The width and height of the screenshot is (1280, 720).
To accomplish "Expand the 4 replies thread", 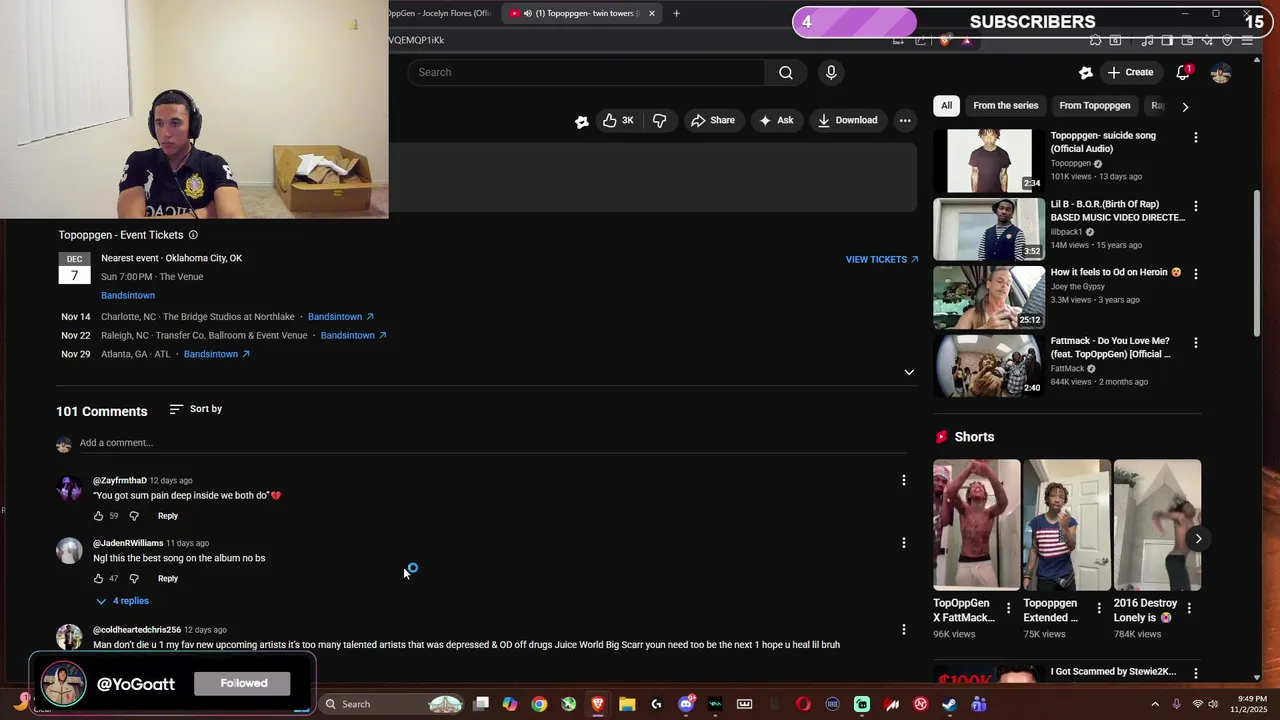I will coord(122,601).
